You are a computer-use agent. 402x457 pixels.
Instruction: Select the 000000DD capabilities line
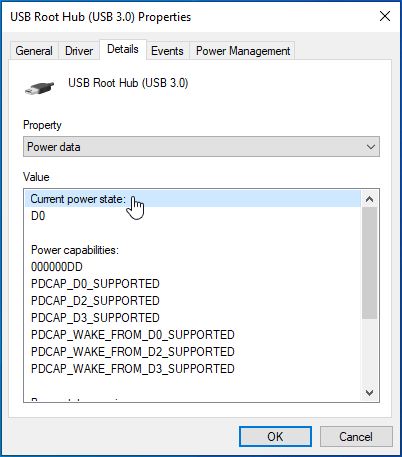point(57,267)
